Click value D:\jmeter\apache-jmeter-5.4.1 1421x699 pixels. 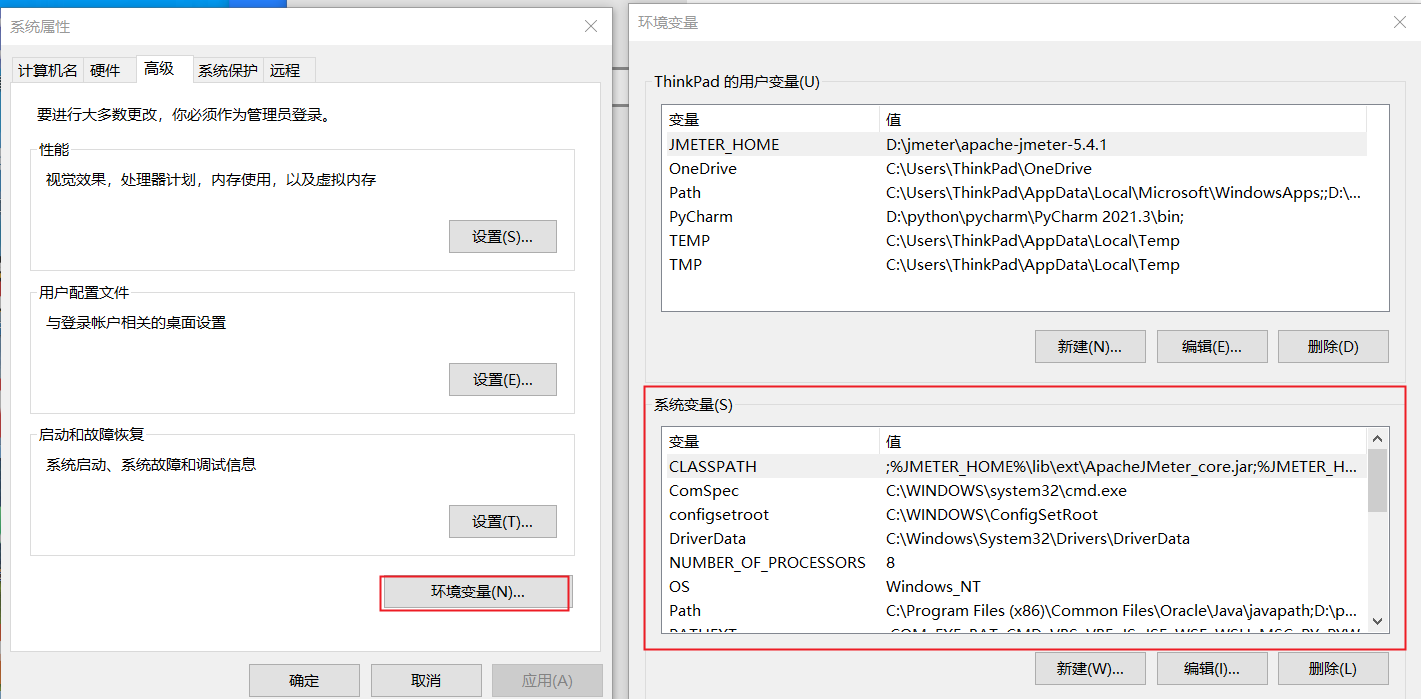coord(996,144)
